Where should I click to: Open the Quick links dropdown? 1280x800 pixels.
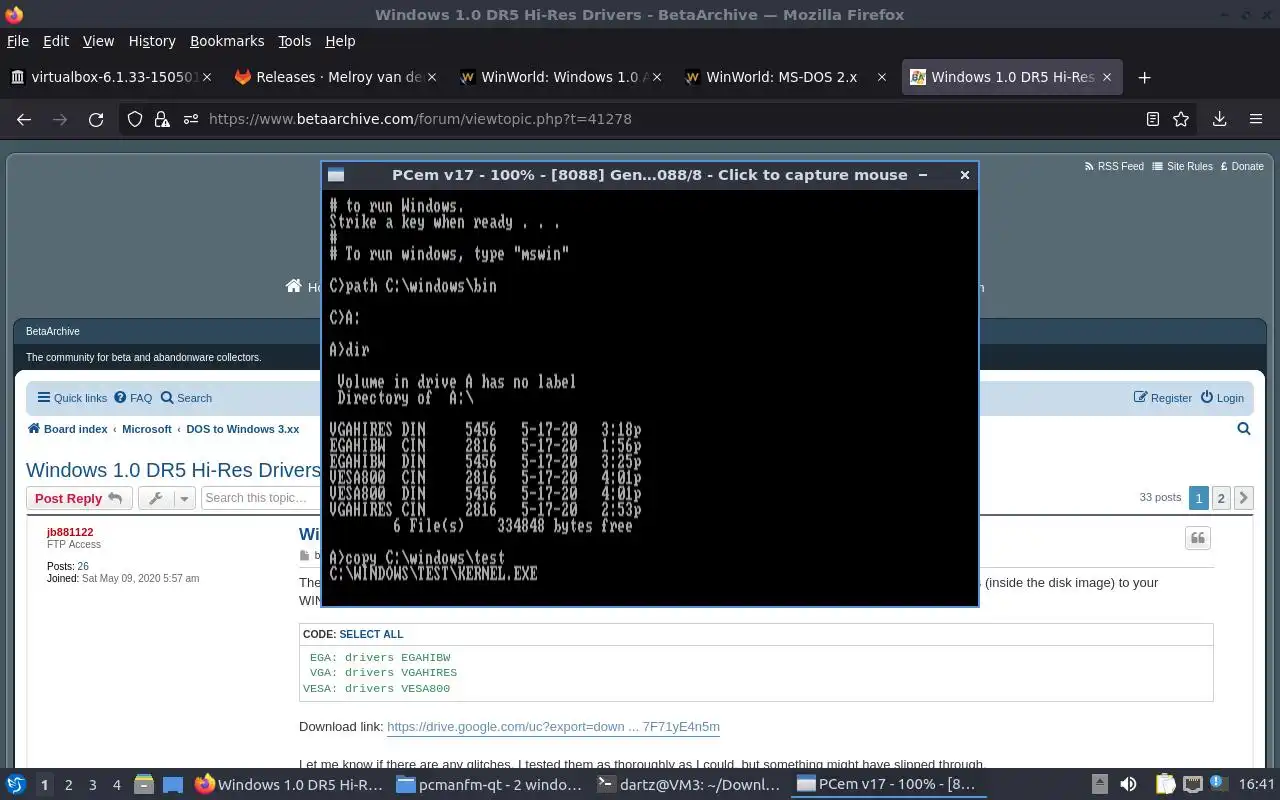click(x=72, y=398)
